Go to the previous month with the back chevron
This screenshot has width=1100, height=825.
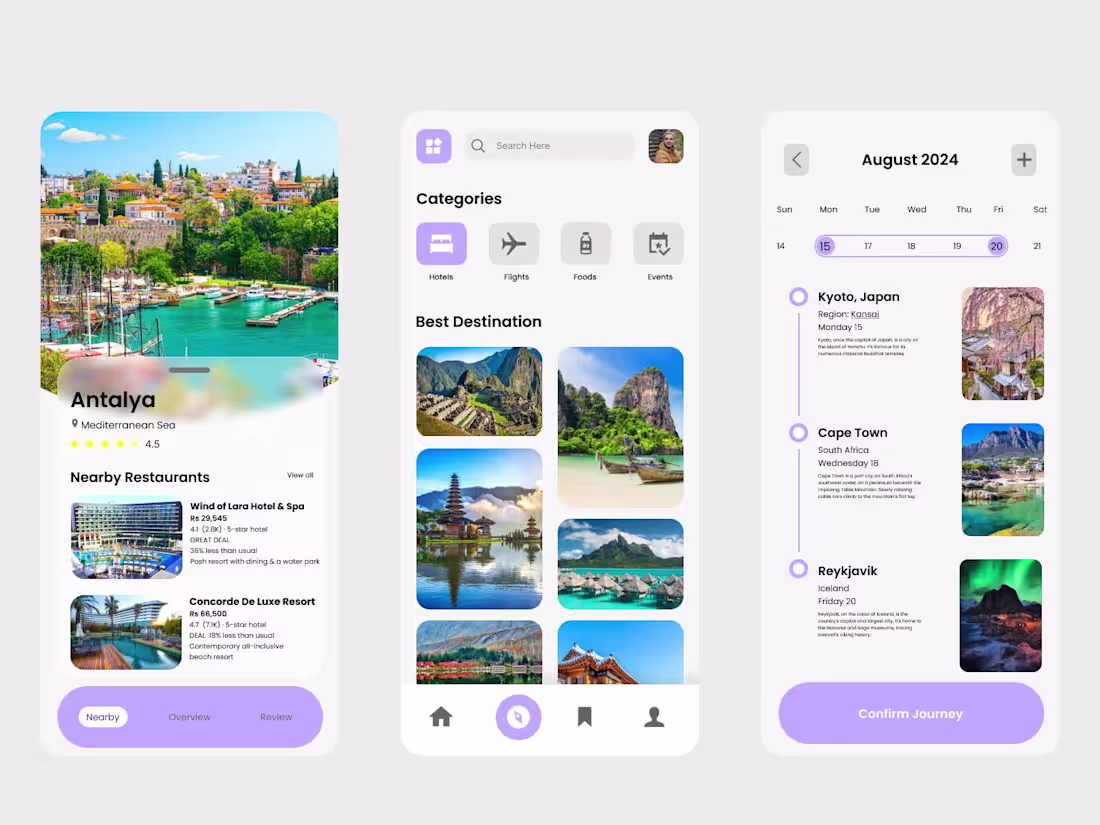tap(796, 159)
